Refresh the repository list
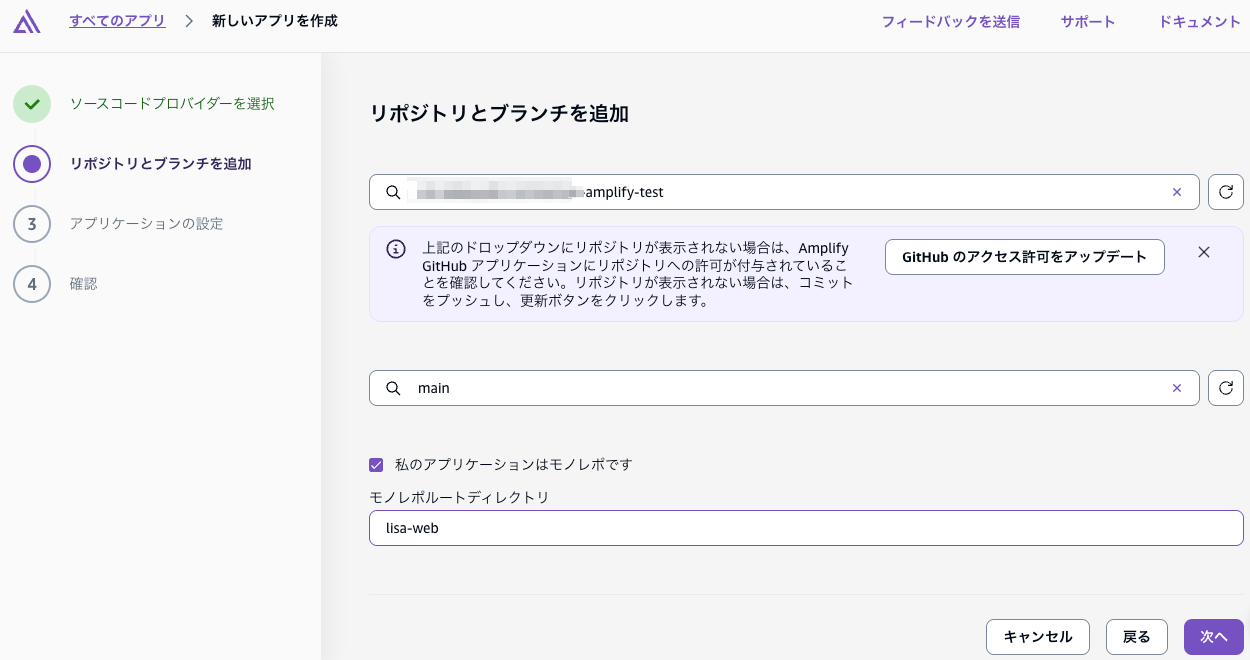1250x660 pixels. pos(1226,192)
